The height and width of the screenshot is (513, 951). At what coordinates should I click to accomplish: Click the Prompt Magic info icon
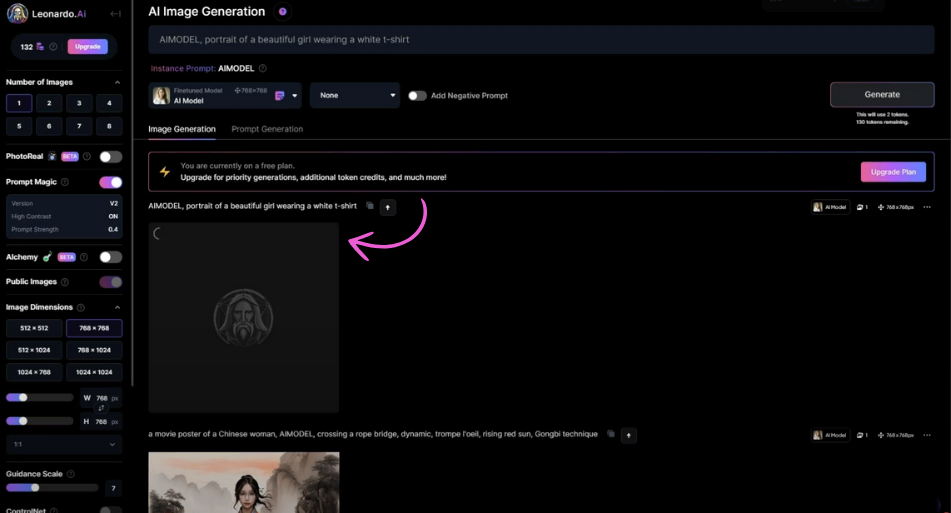point(65,182)
